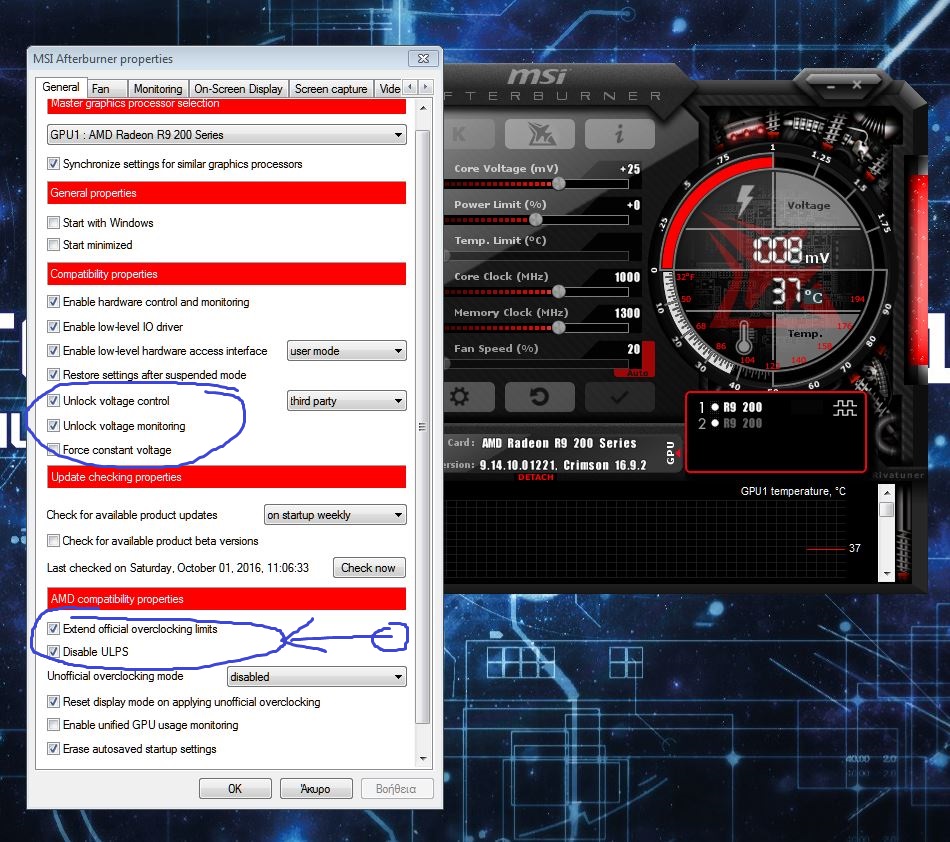
Task: Open the Screen capture tab
Action: [331, 89]
